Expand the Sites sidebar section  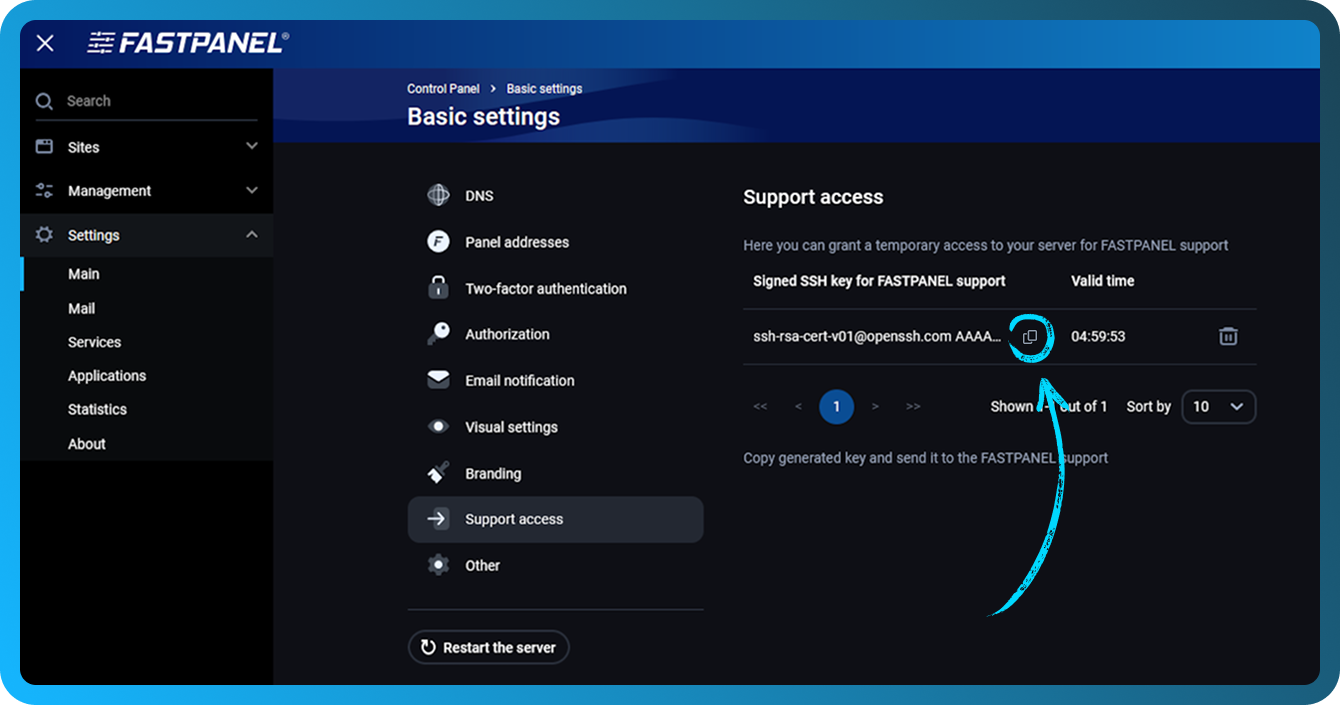[251, 146]
